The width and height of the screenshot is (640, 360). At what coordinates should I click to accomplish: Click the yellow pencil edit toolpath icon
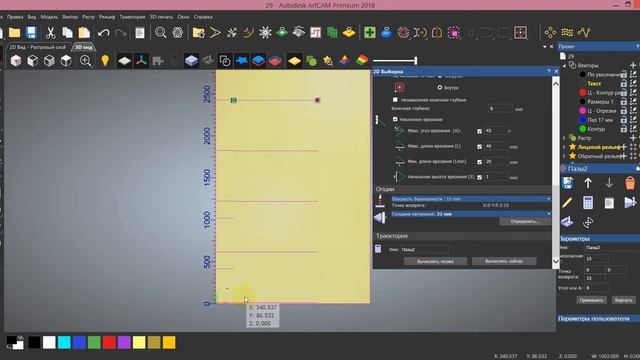click(567, 202)
